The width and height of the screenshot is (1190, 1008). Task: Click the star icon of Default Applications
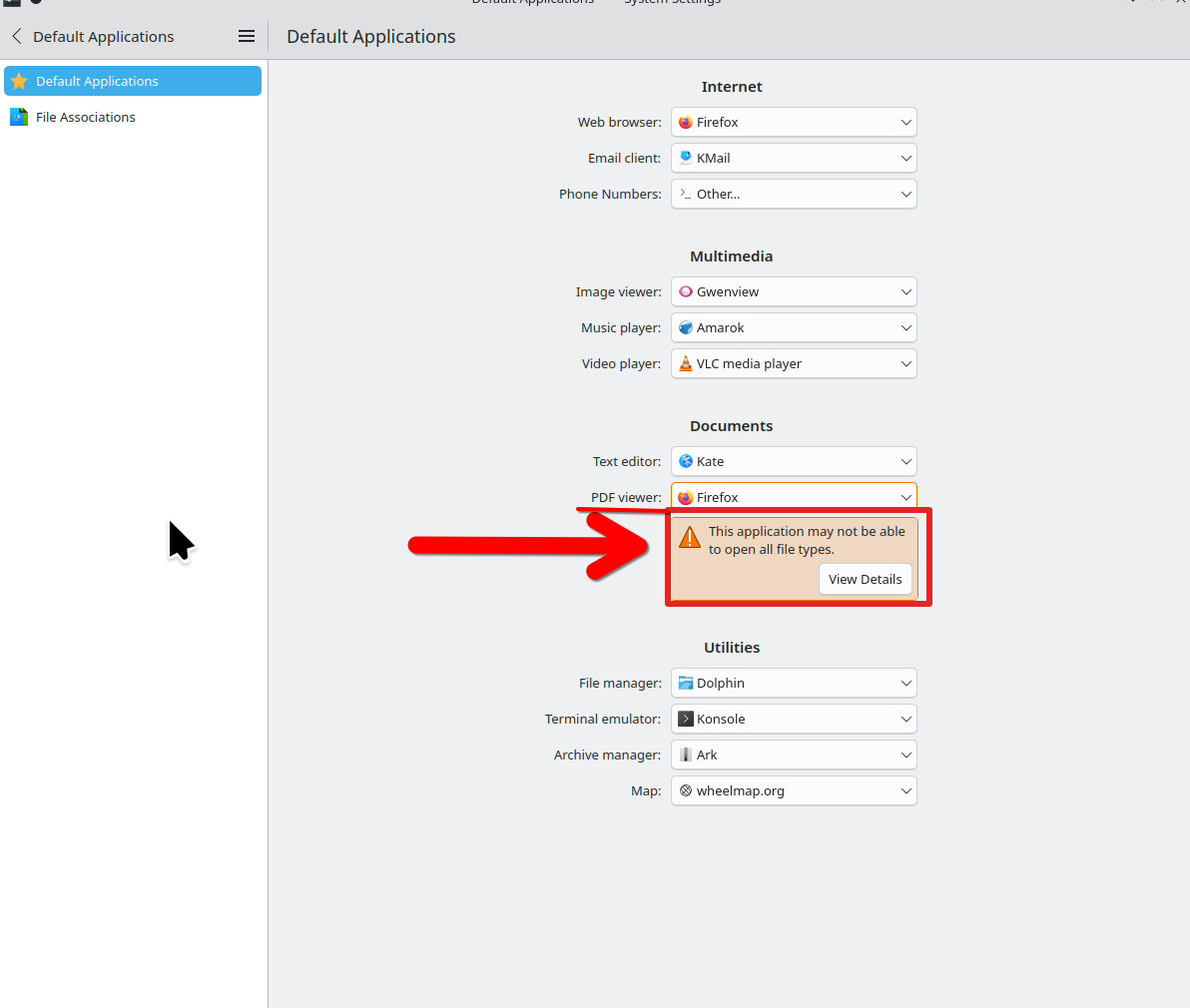pos(19,81)
